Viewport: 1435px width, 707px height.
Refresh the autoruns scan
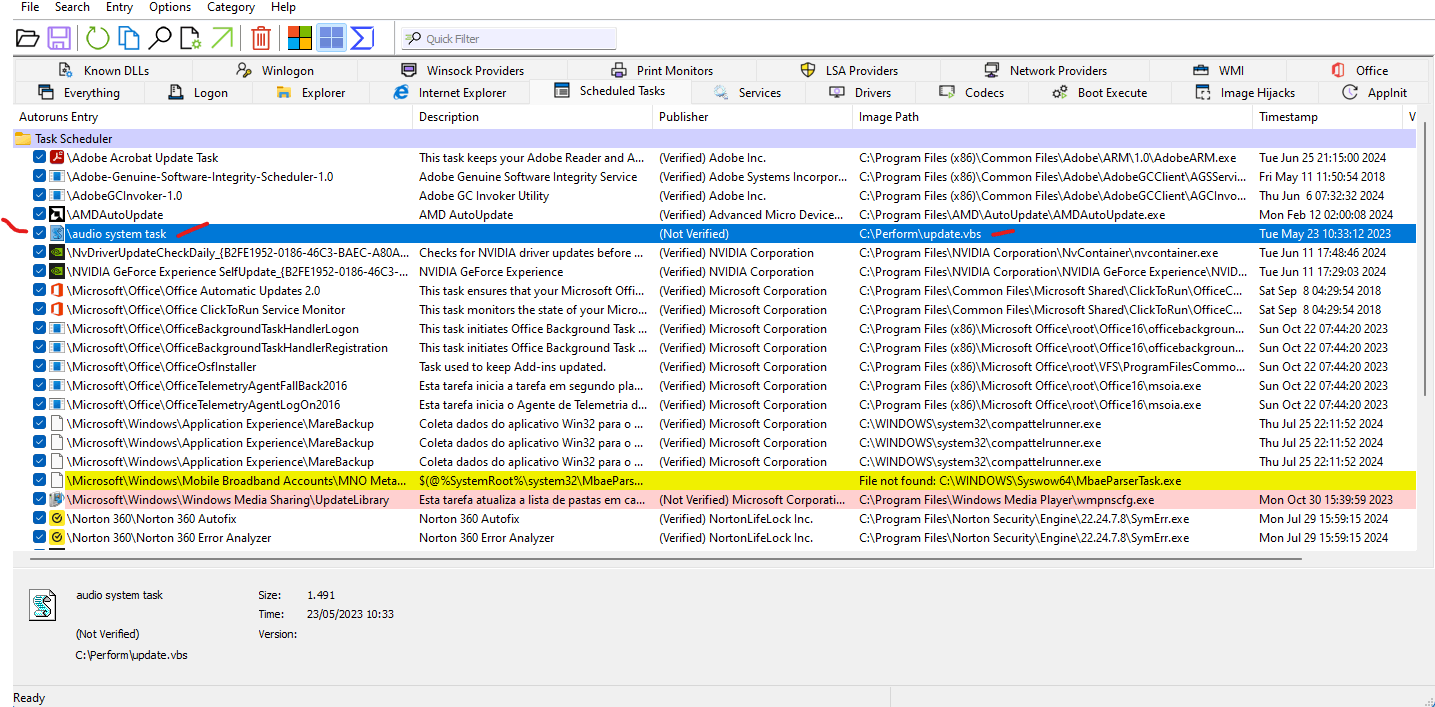click(x=97, y=39)
